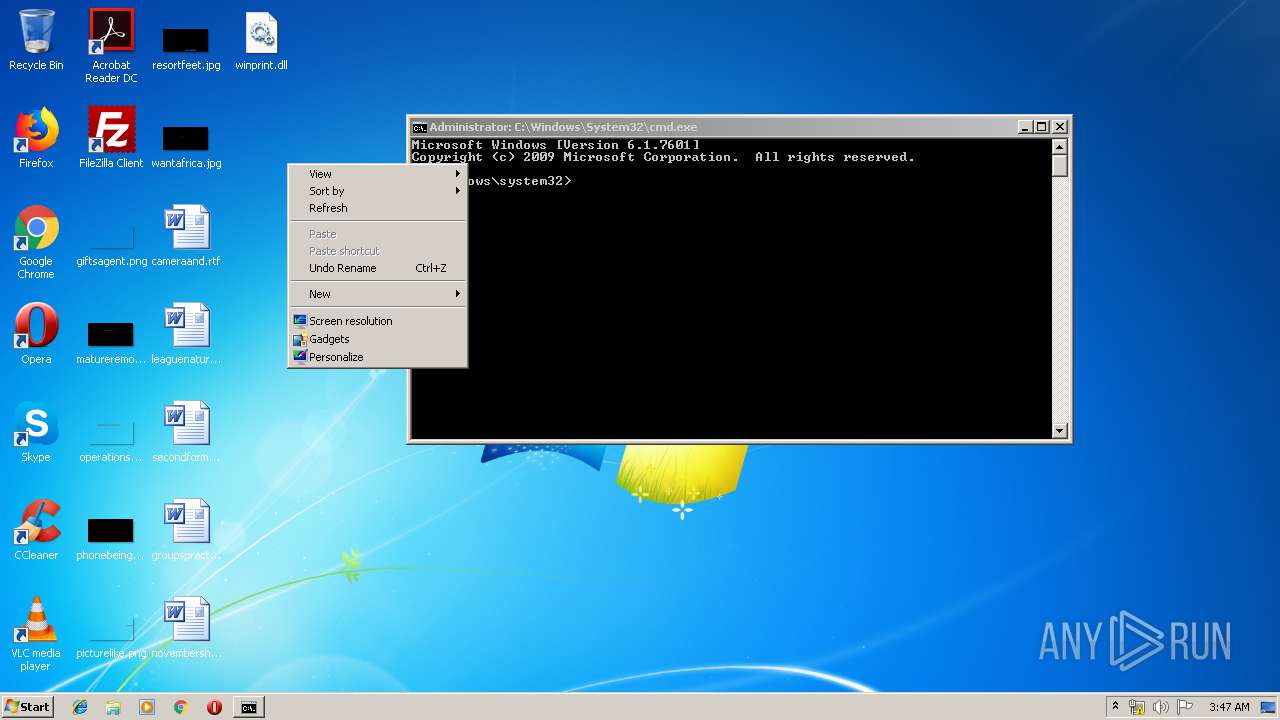Open Windows Explorer from taskbar
1280x720 pixels.
[x=113, y=707]
